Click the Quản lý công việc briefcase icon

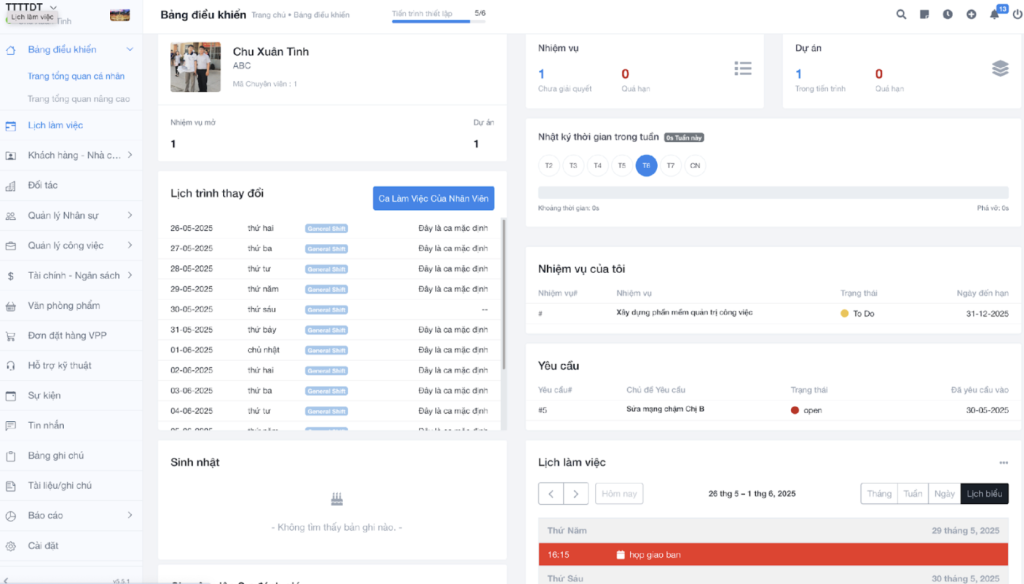(x=10, y=246)
